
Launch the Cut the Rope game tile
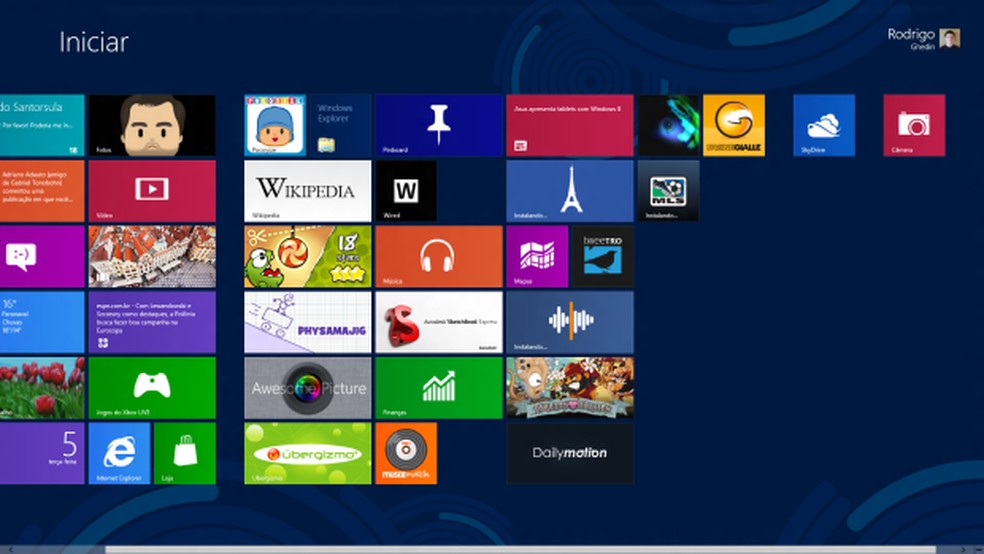point(308,257)
